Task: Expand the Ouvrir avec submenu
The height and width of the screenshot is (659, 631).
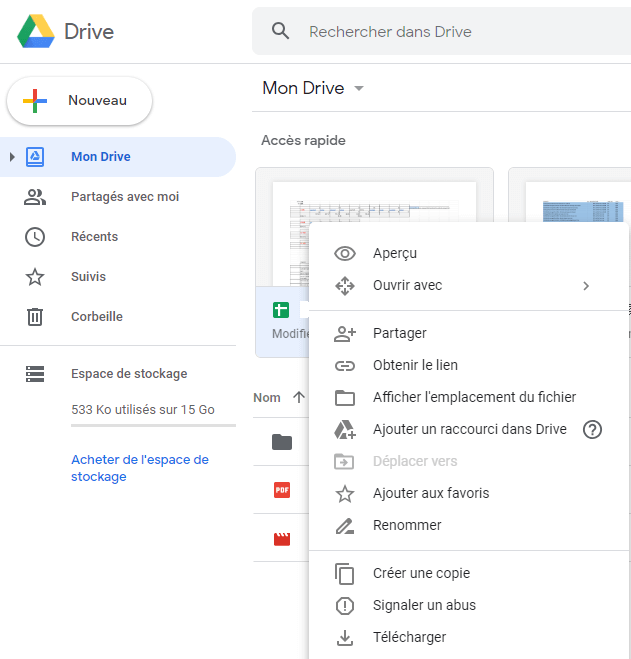Action: click(x=586, y=286)
